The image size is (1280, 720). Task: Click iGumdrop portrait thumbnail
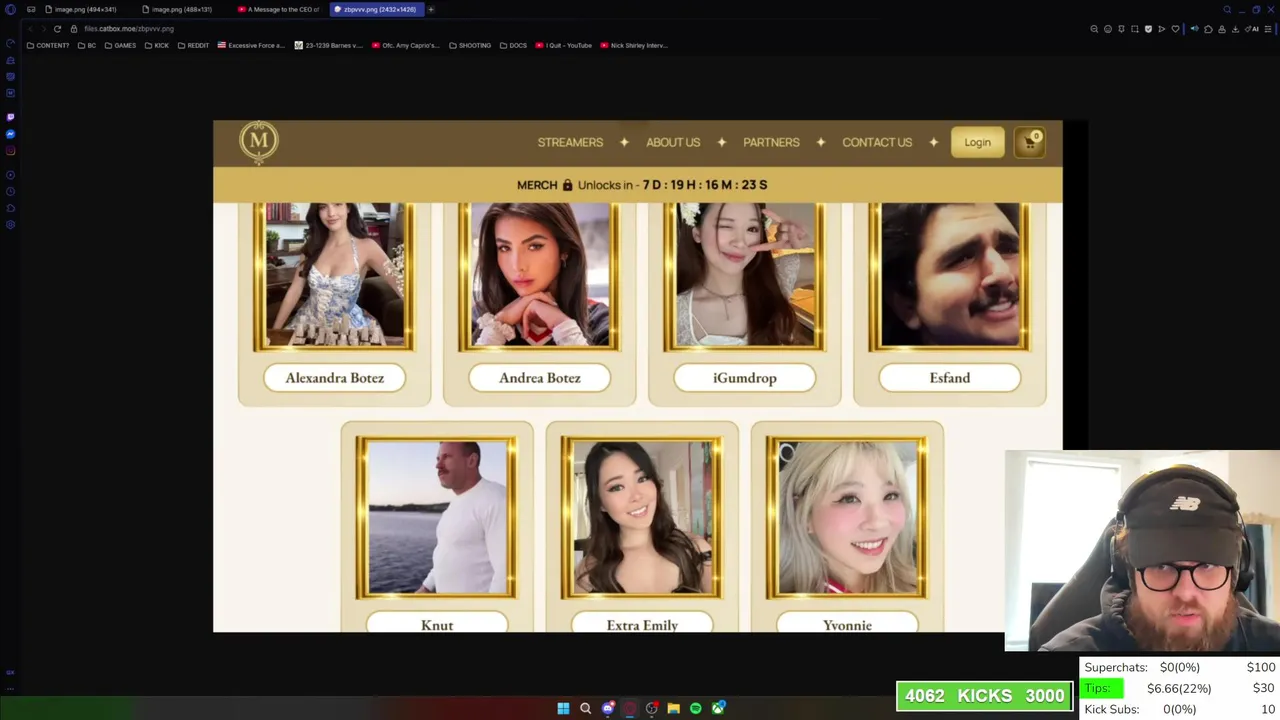[x=744, y=276]
